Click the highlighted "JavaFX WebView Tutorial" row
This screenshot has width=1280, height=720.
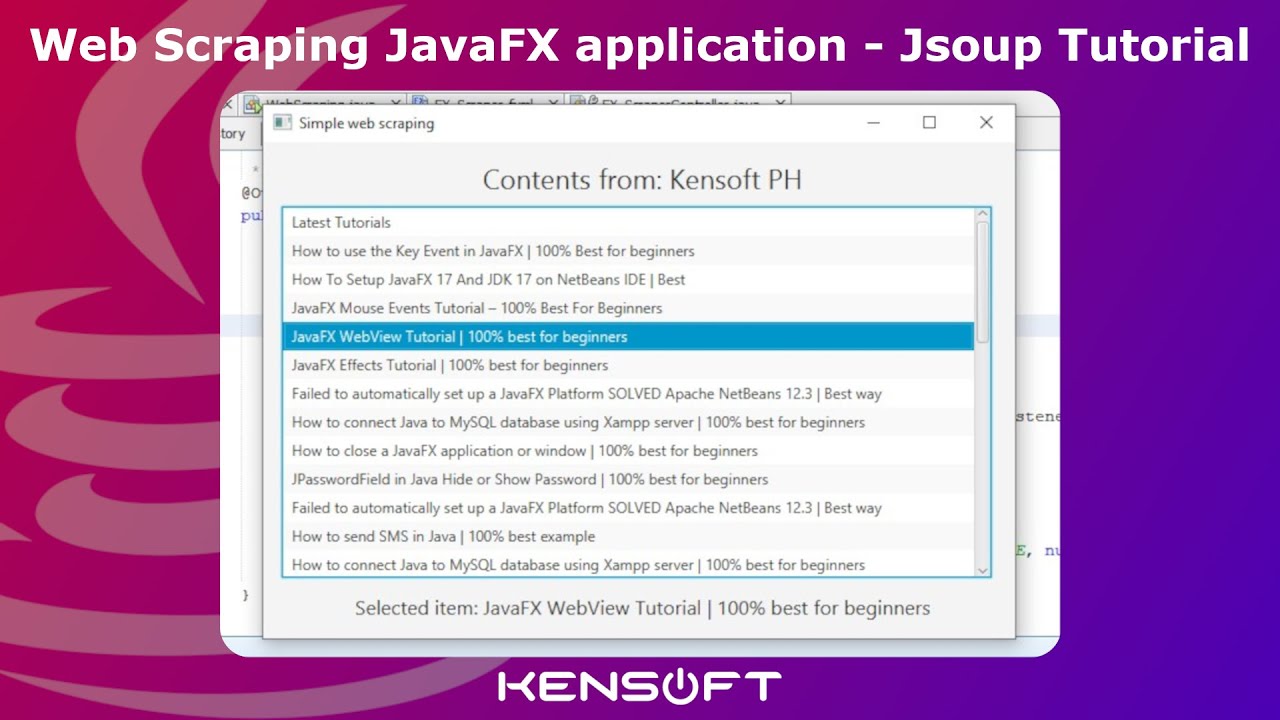point(628,336)
